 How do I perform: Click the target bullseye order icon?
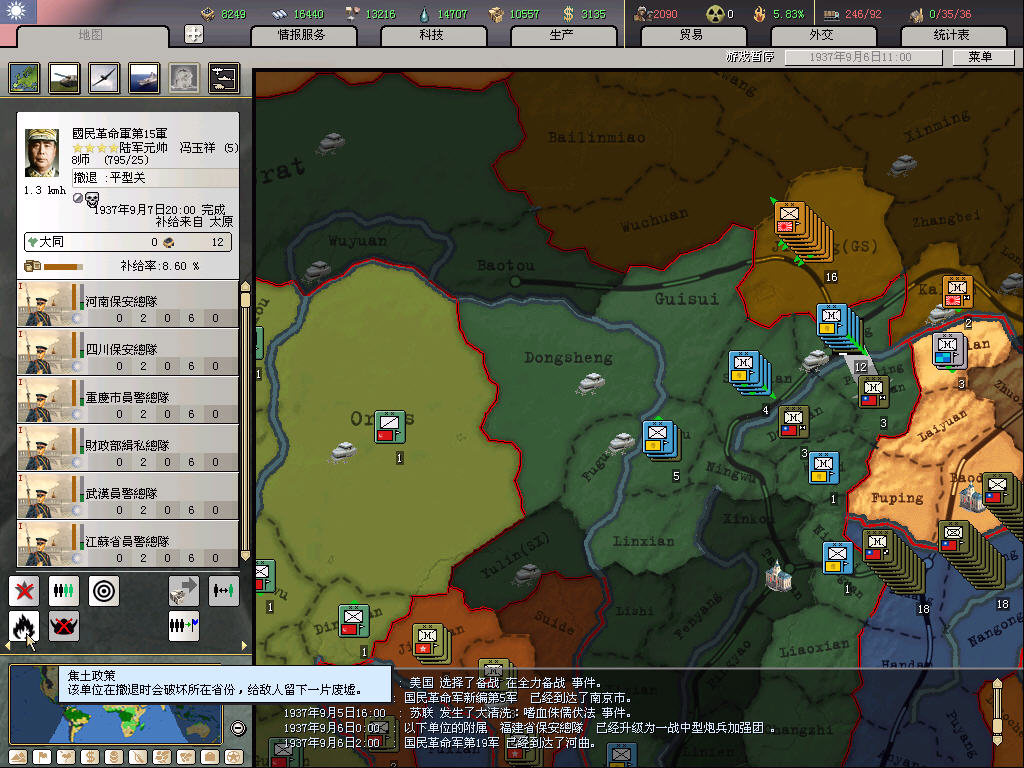click(104, 591)
